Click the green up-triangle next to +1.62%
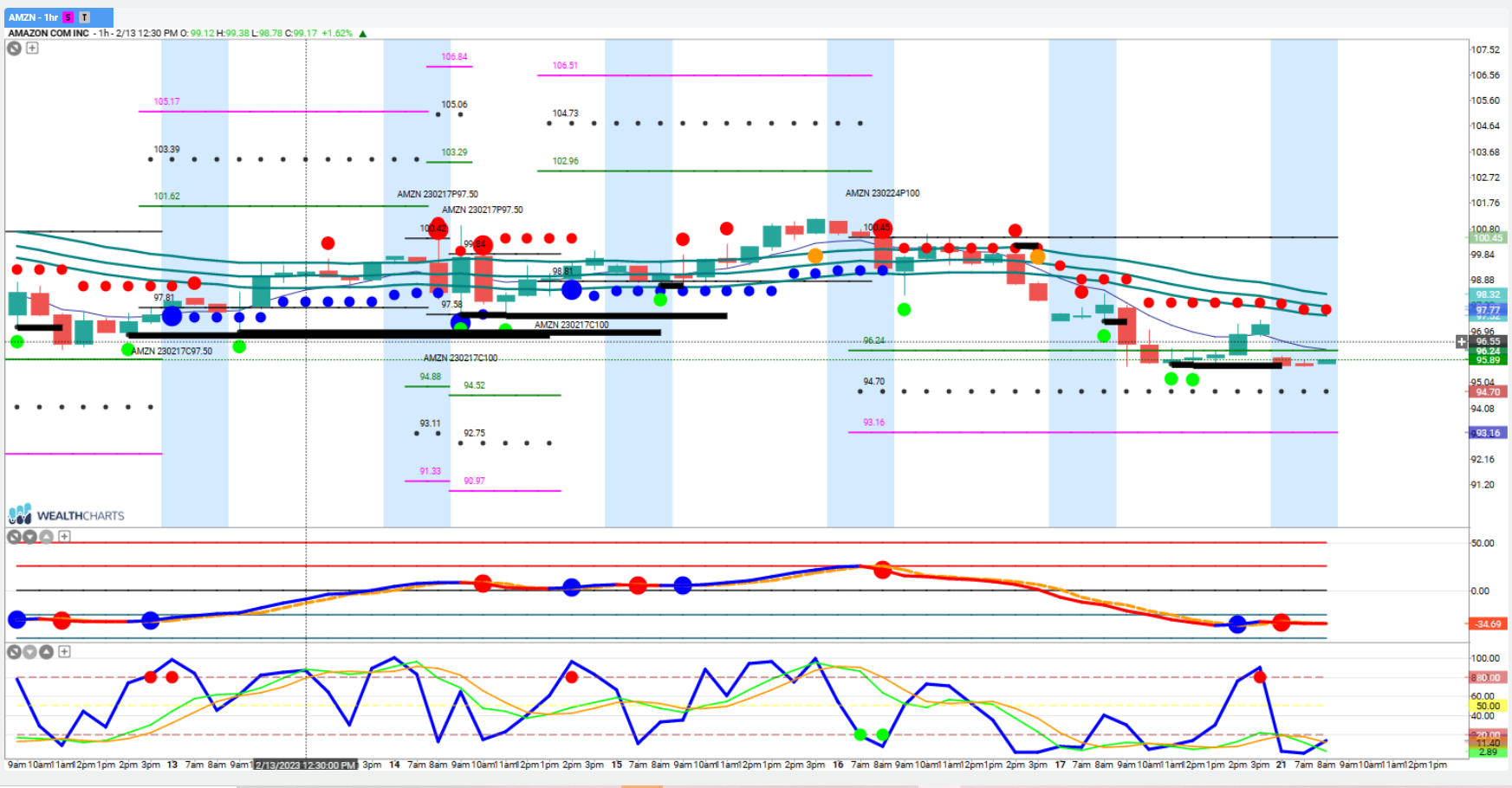 tap(363, 34)
